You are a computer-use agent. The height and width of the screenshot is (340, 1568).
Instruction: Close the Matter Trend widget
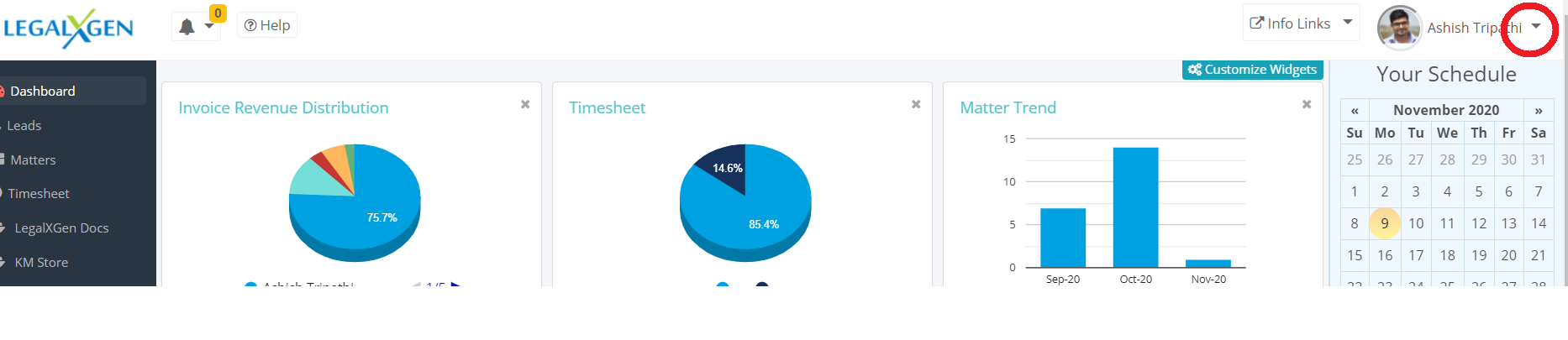click(1307, 104)
